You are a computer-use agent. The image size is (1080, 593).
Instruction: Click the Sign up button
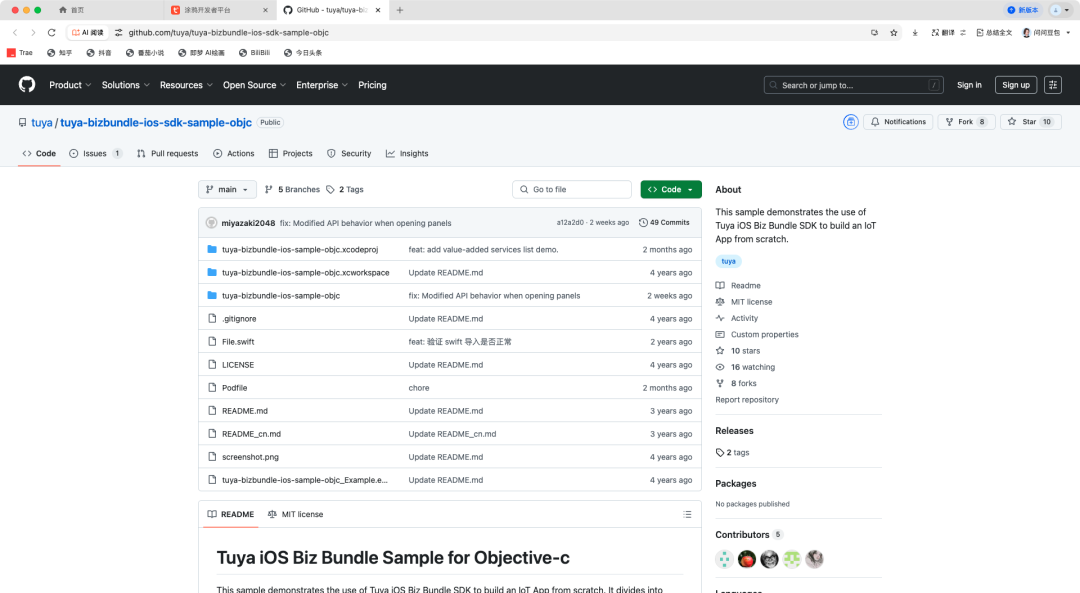[x=1016, y=85]
